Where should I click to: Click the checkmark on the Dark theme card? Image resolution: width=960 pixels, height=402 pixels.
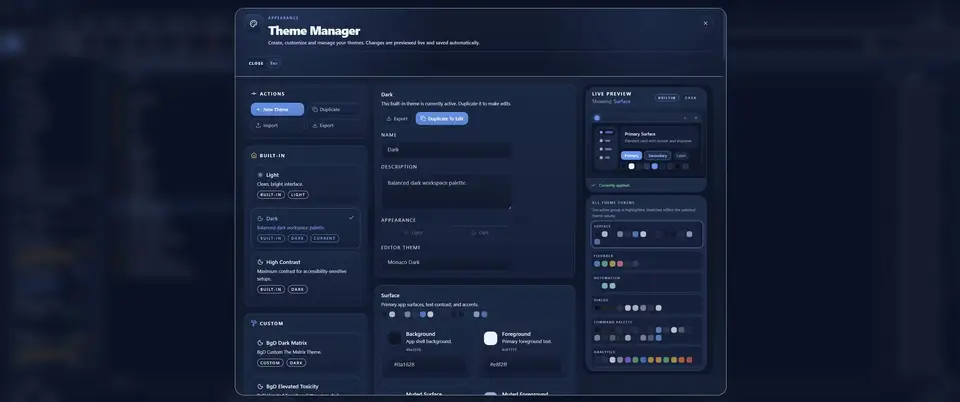tap(351, 218)
